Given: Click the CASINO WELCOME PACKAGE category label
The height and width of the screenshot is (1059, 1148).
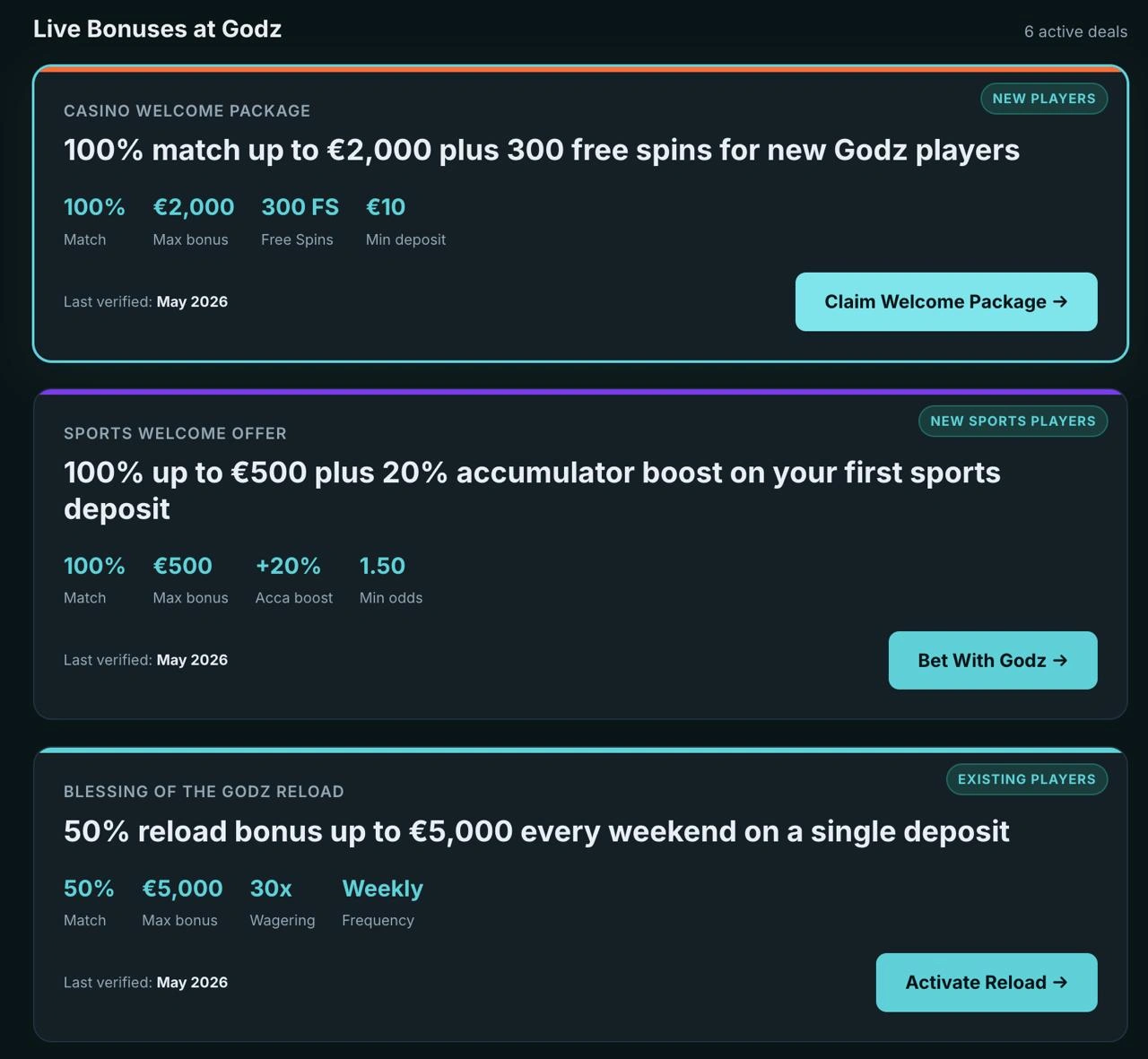Looking at the screenshot, I should [187, 111].
